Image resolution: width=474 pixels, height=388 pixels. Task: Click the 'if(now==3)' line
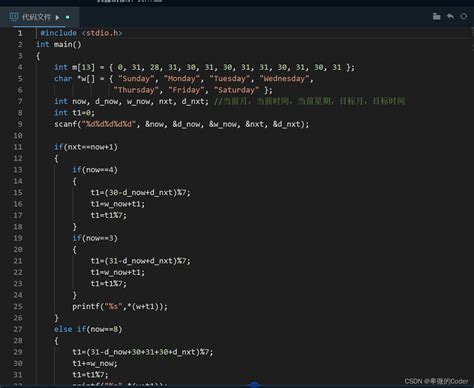(x=95, y=238)
